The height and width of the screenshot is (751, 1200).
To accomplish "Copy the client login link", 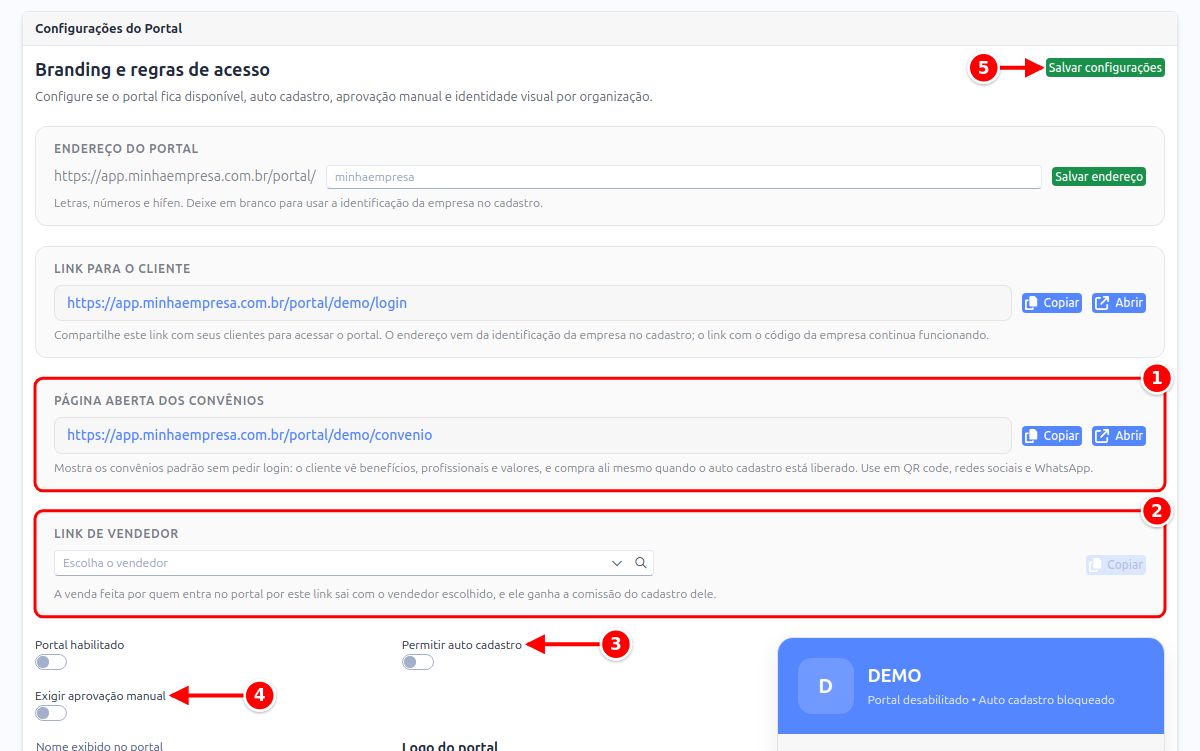I will (x=1052, y=303).
